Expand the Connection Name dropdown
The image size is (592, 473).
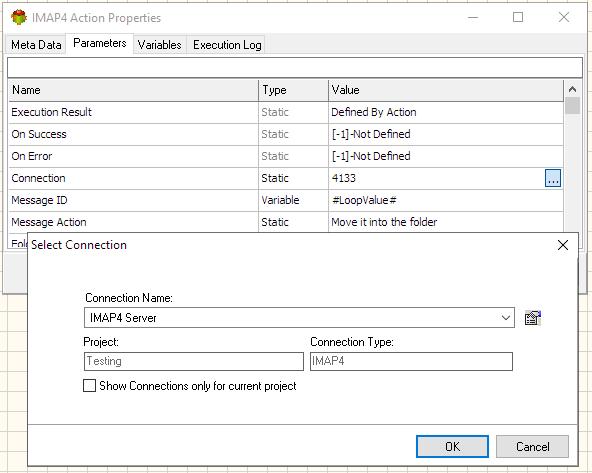(x=506, y=318)
